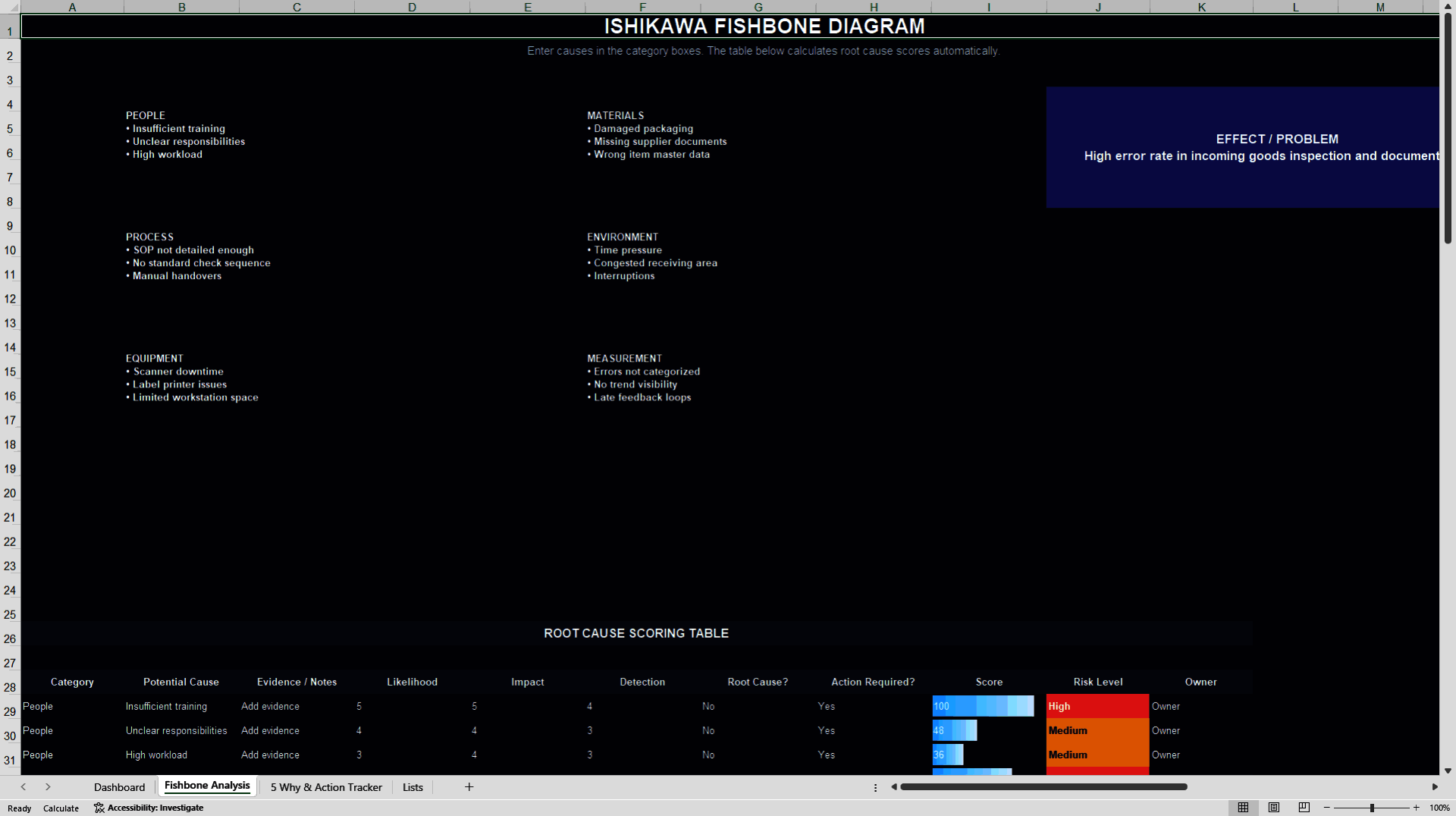Select column I header
The width and height of the screenshot is (1456, 816).
click(988, 7)
